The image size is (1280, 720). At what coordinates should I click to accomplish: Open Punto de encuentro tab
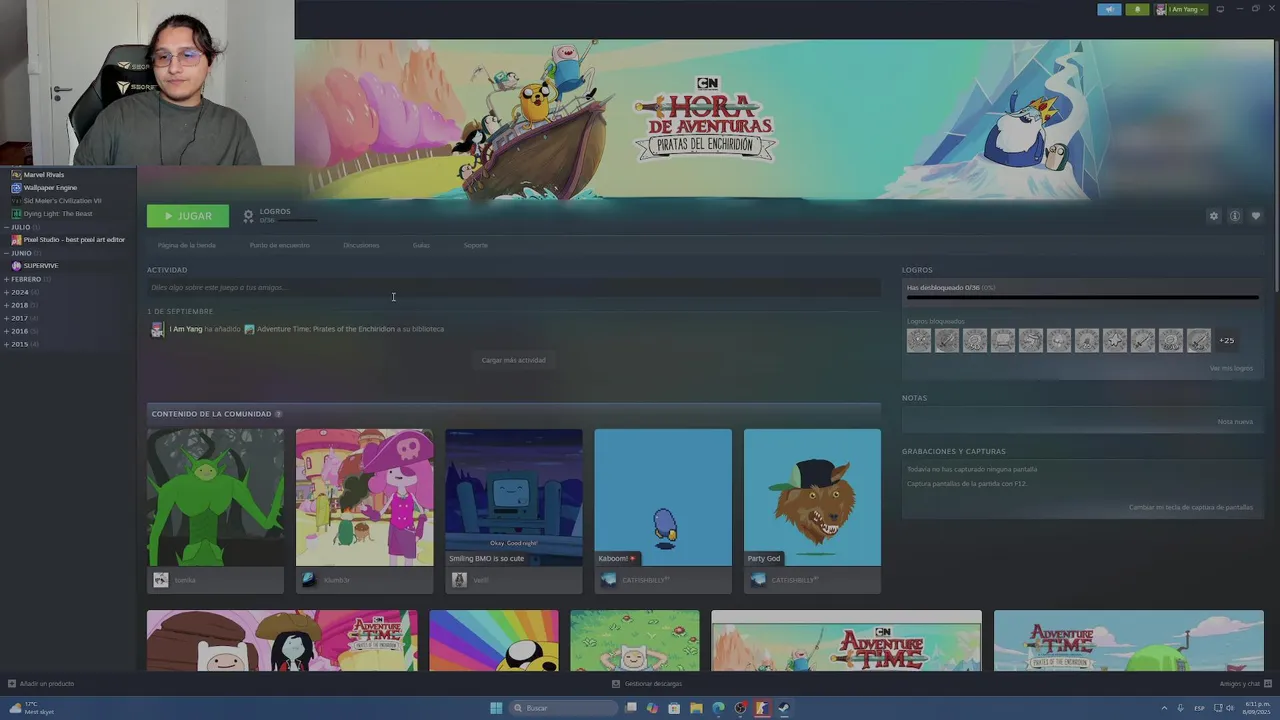click(280, 245)
